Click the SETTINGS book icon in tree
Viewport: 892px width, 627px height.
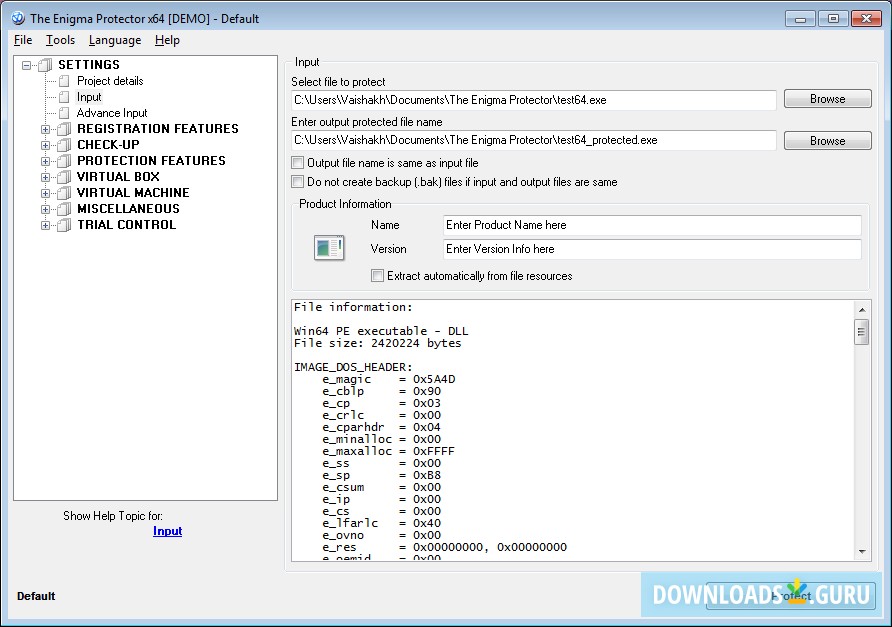(x=45, y=65)
